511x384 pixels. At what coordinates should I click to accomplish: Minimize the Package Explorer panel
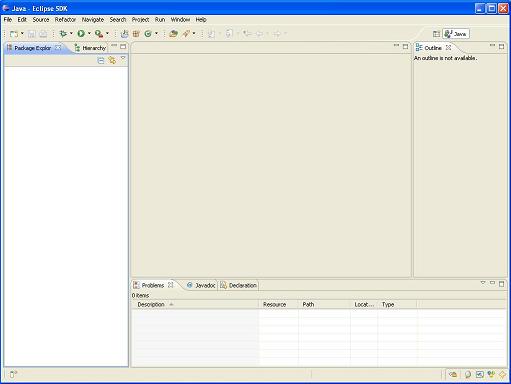pos(114,45)
